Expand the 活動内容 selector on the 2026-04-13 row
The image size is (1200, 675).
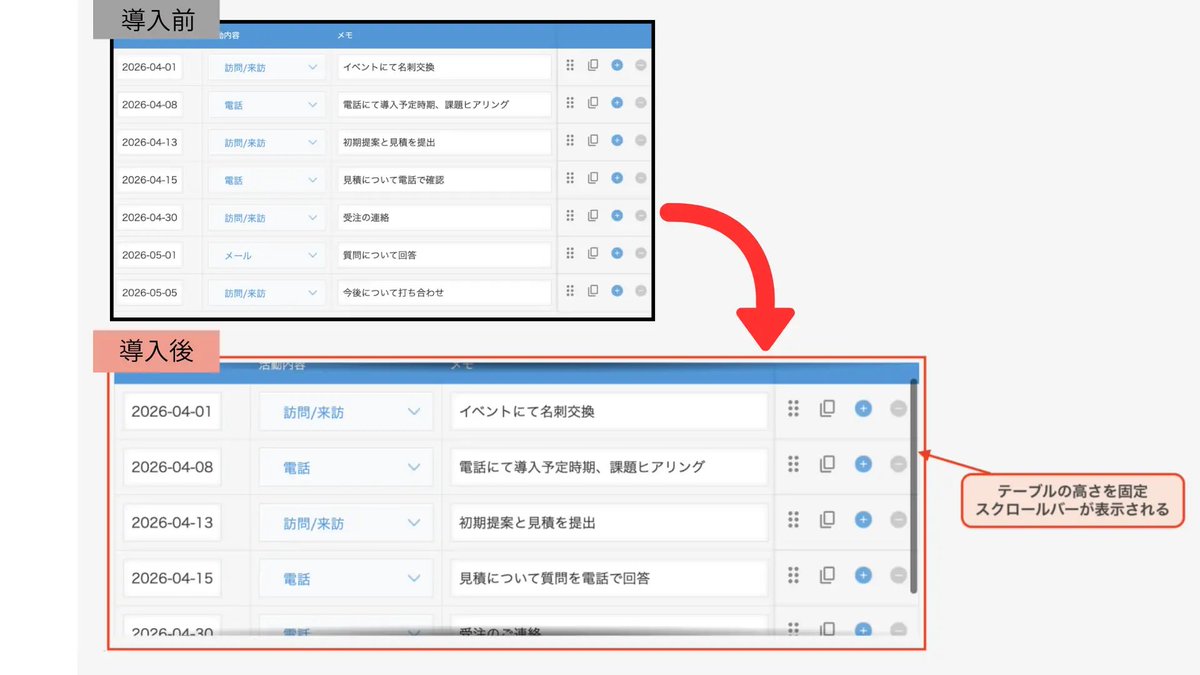(265, 141)
